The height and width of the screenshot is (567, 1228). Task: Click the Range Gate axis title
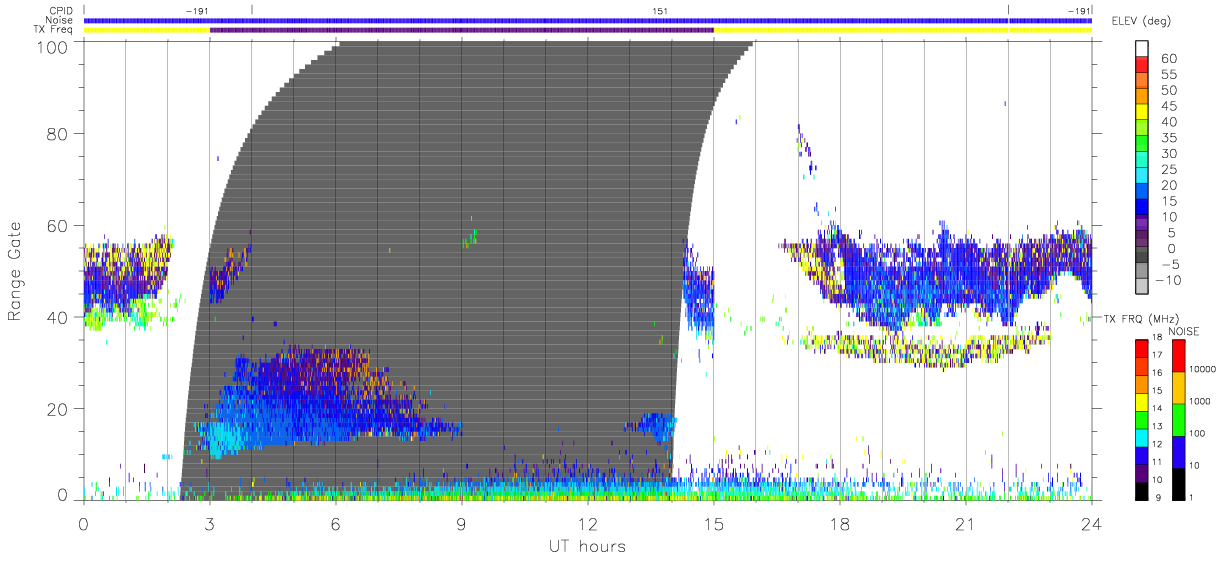pos(17,270)
